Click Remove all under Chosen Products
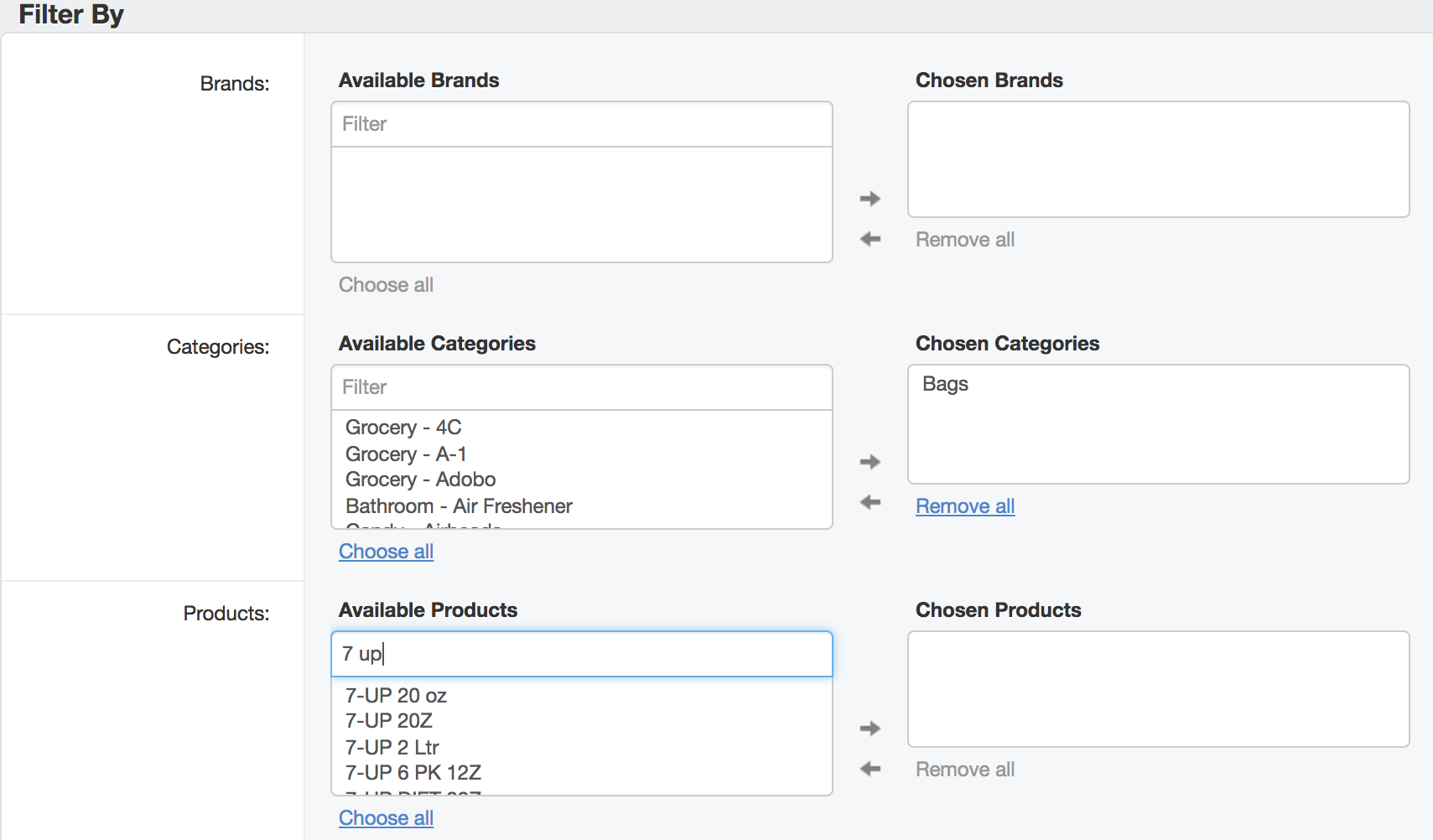 (965, 770)
